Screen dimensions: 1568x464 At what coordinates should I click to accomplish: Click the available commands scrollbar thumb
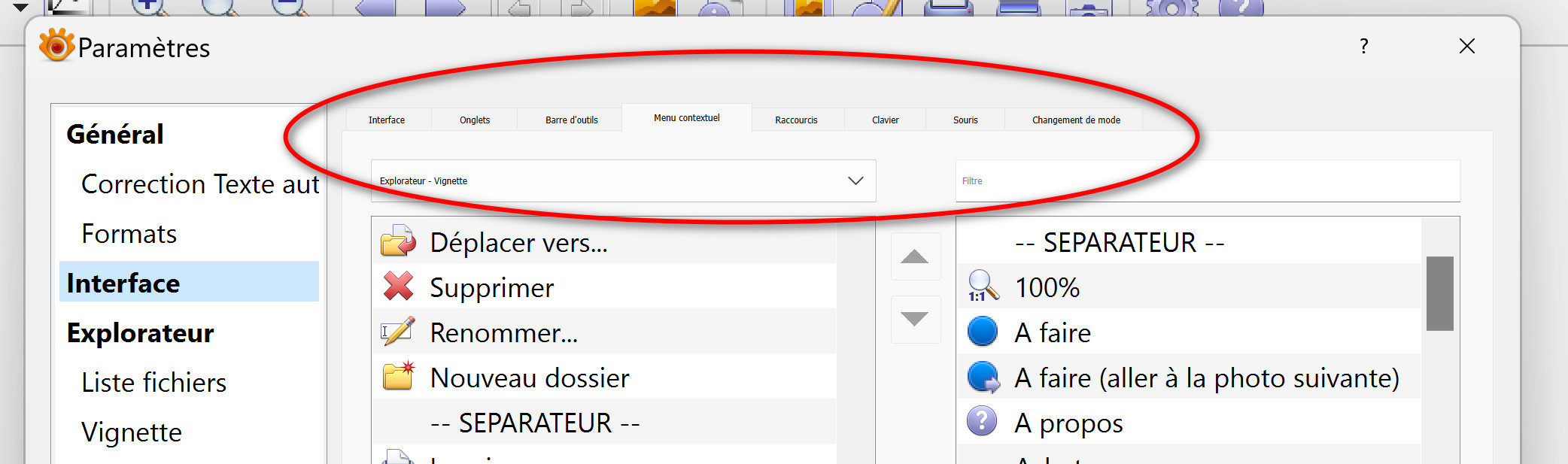point(1439,293)
